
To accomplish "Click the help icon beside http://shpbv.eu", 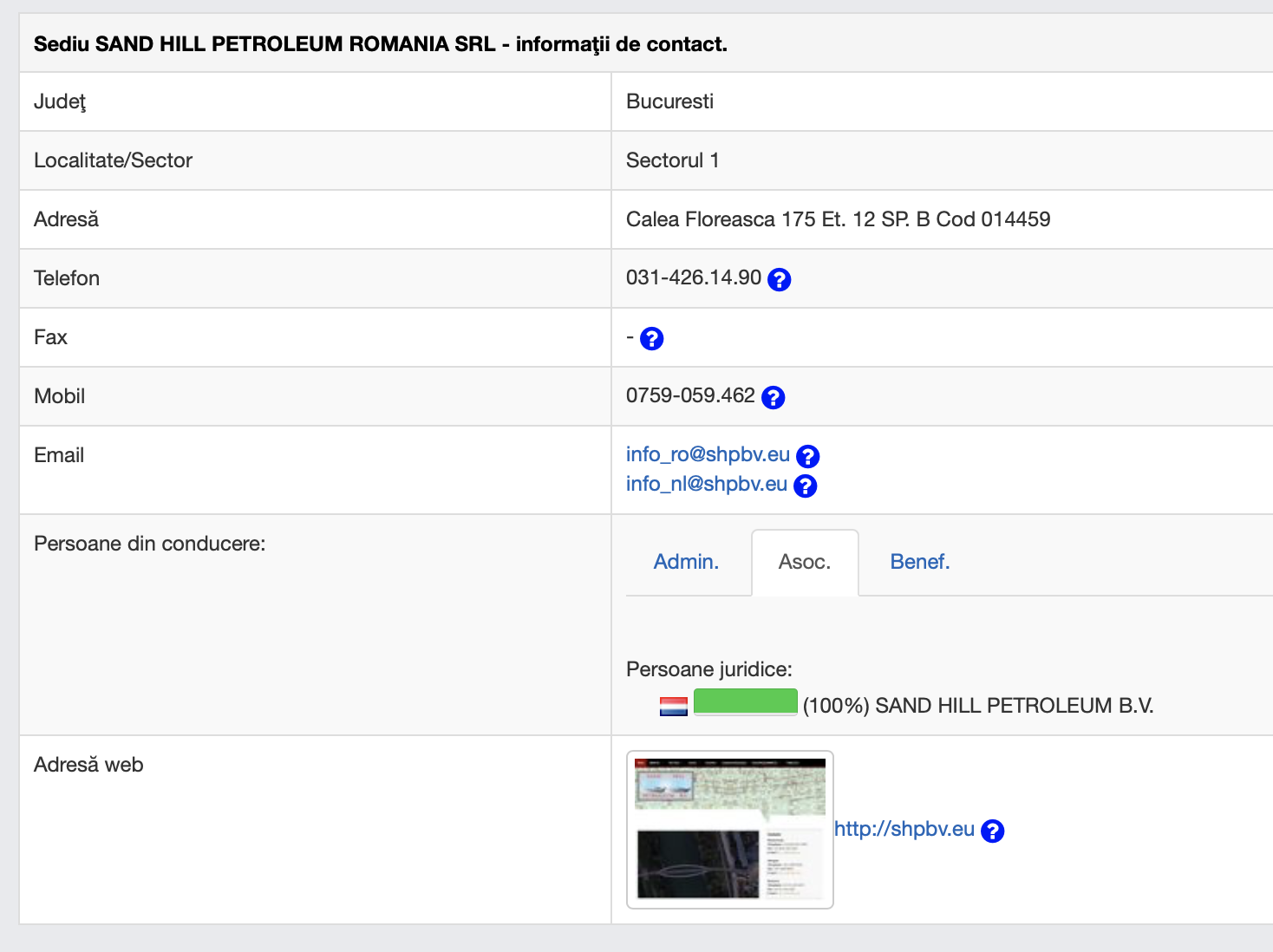I will point(992,831).
